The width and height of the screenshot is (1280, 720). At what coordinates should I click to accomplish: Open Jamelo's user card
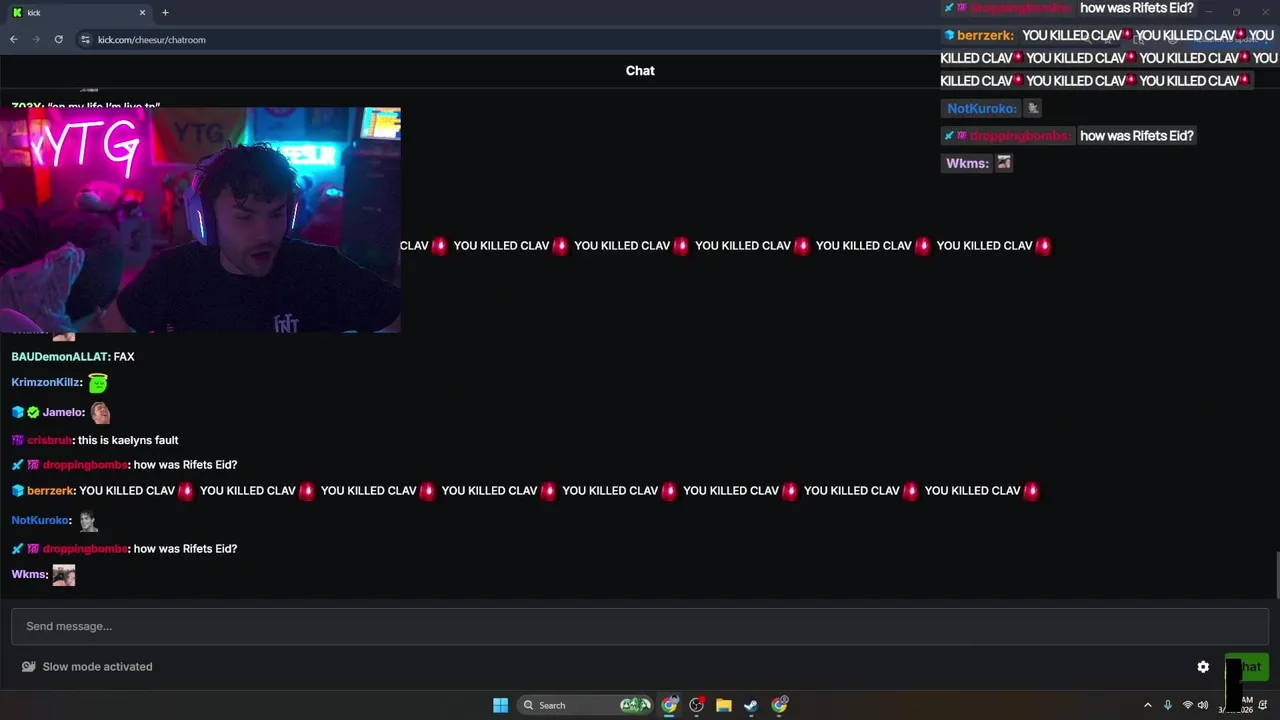point(63,412)
